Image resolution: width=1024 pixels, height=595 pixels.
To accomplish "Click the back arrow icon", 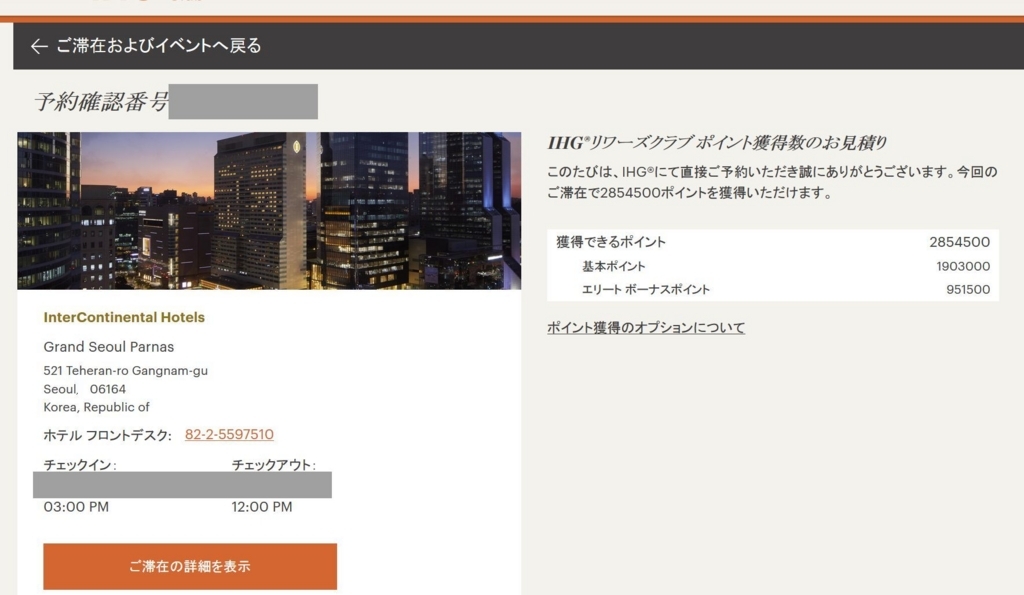I will [39, 46].
